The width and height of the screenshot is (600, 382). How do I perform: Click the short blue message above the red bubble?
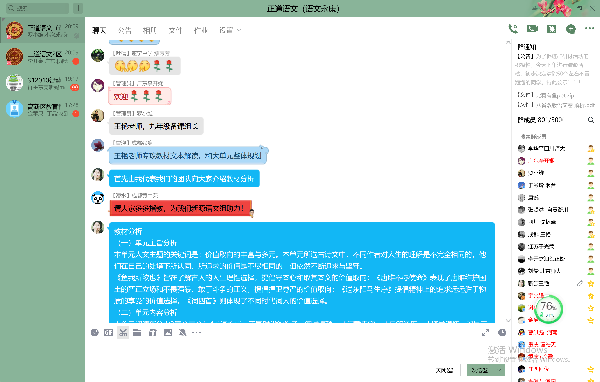(x=184, y=178)
